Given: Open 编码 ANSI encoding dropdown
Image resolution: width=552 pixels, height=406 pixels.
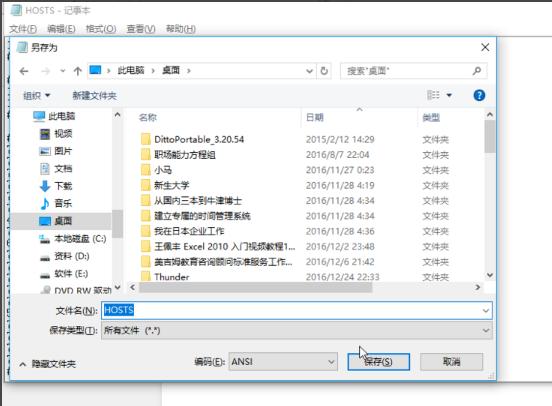Looking at the screenshot, I should coord(283,362).
